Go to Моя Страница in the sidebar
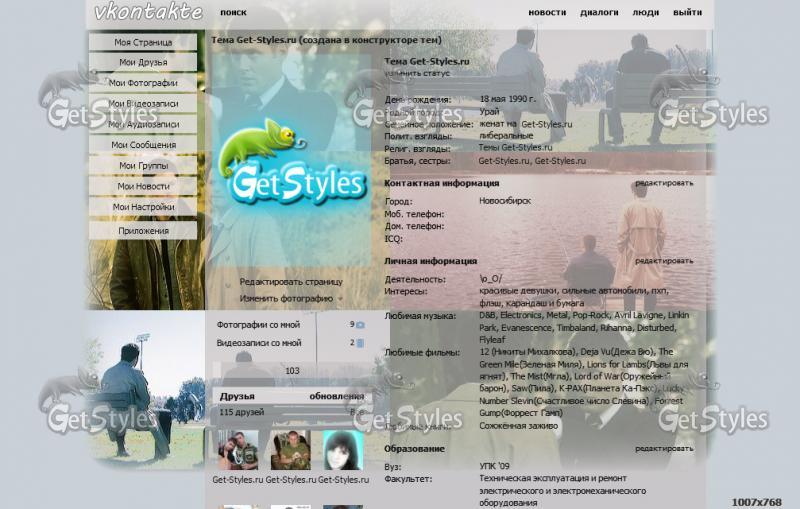800x509 pixels. [143, 42]
